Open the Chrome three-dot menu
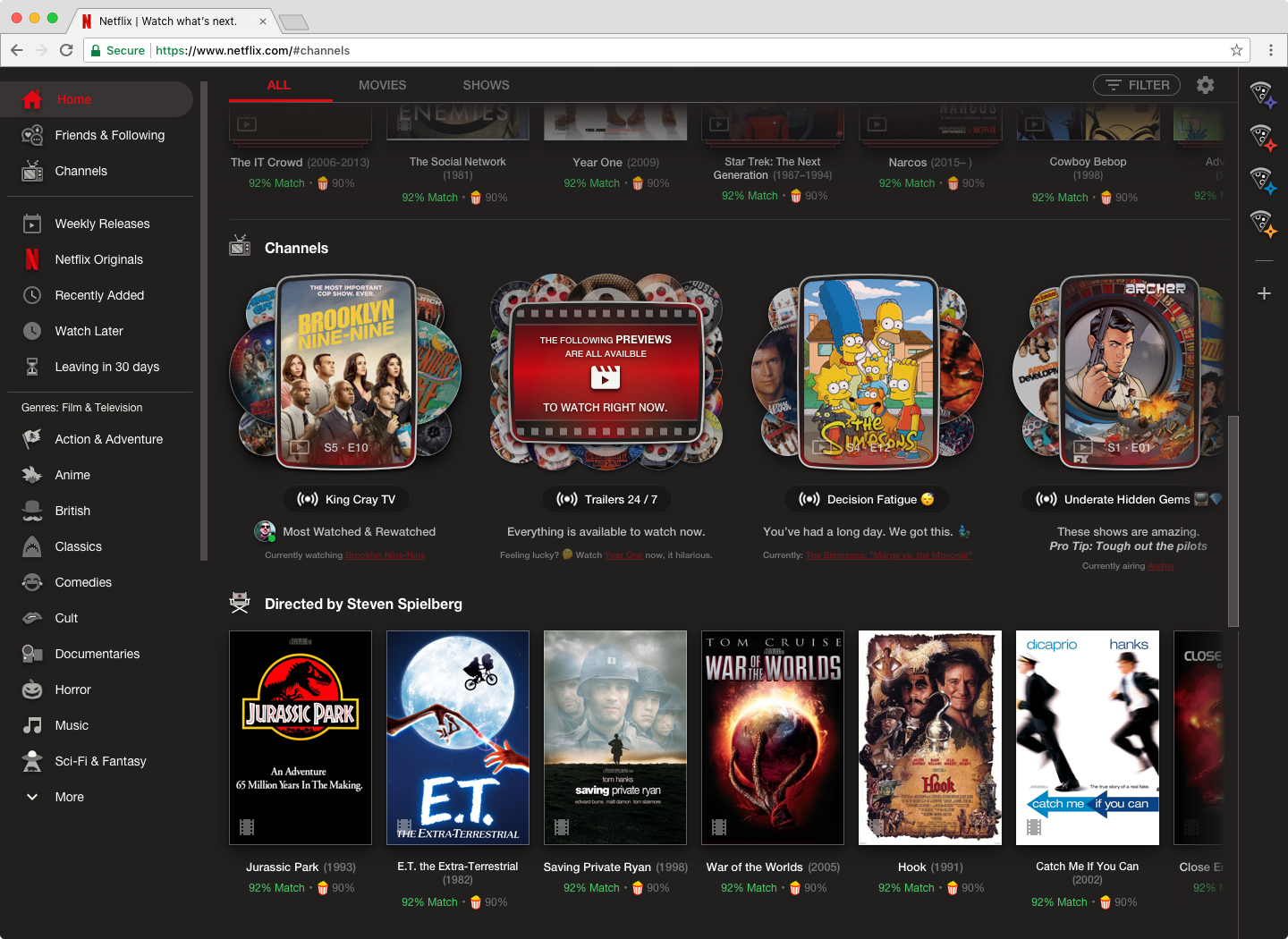 [x=1270, y=50]
